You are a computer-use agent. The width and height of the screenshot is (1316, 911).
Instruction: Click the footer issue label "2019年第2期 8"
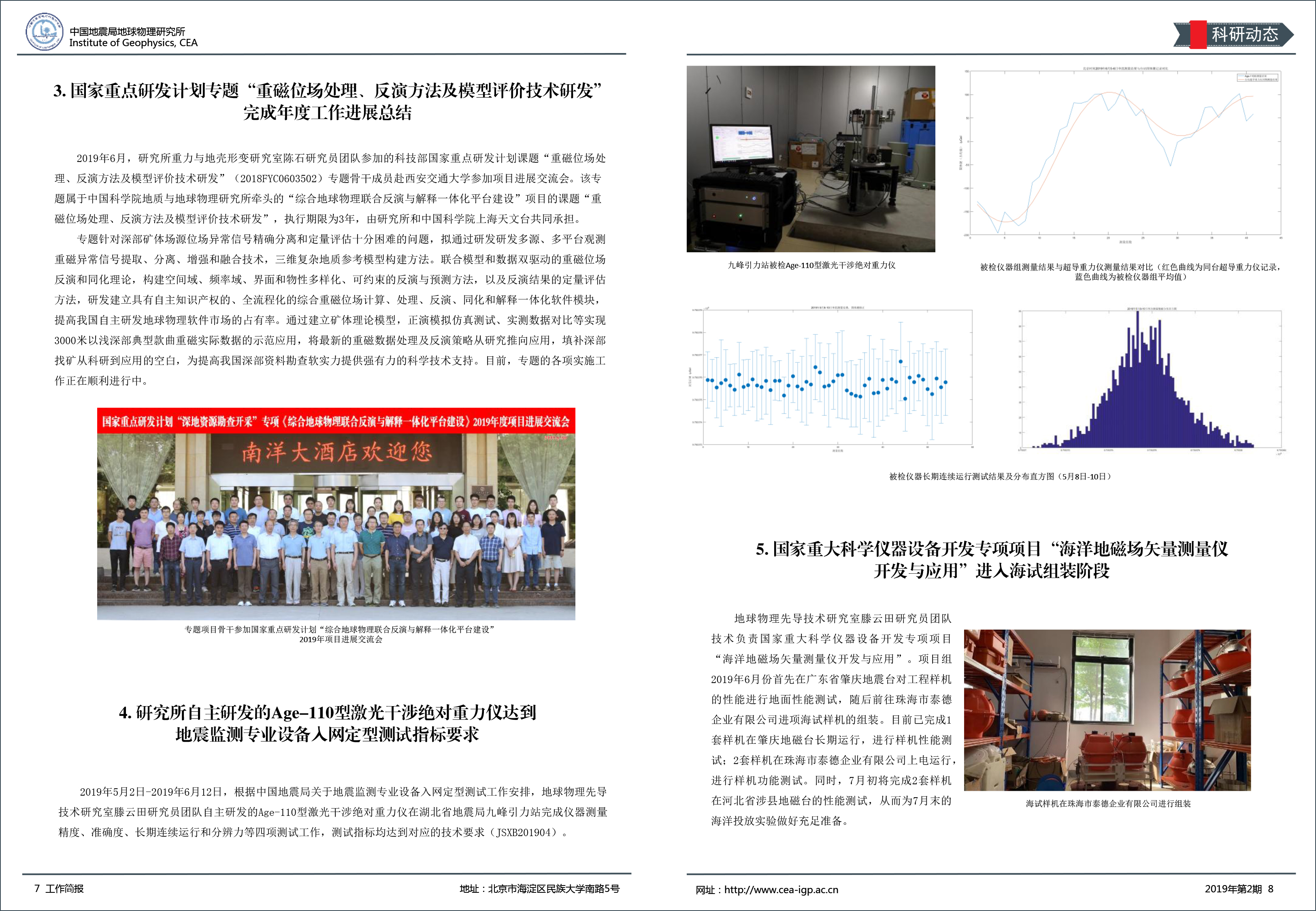pos(1239,889)
